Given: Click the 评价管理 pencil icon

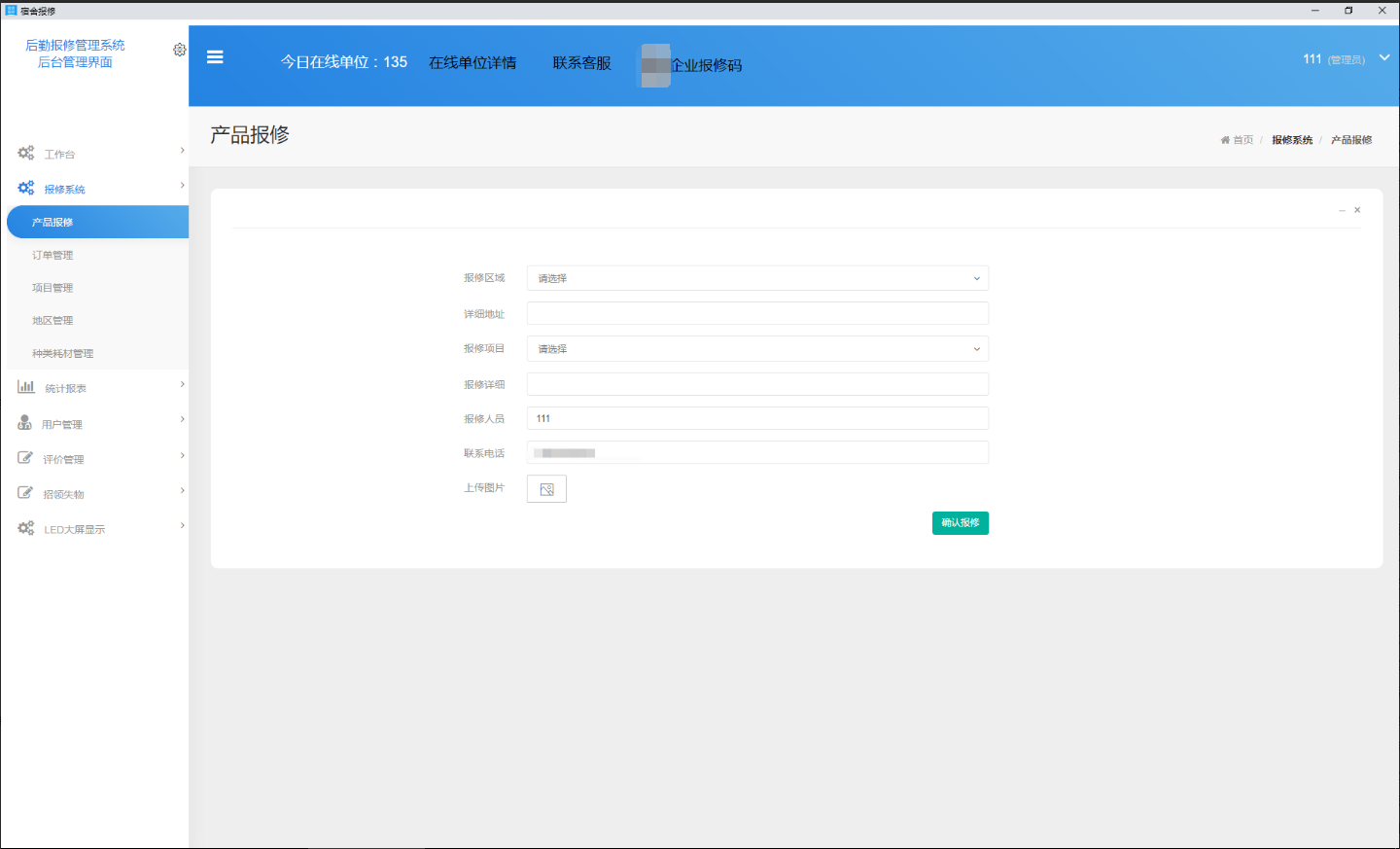Looking at the screenshot, I should (x=25, y=457).
